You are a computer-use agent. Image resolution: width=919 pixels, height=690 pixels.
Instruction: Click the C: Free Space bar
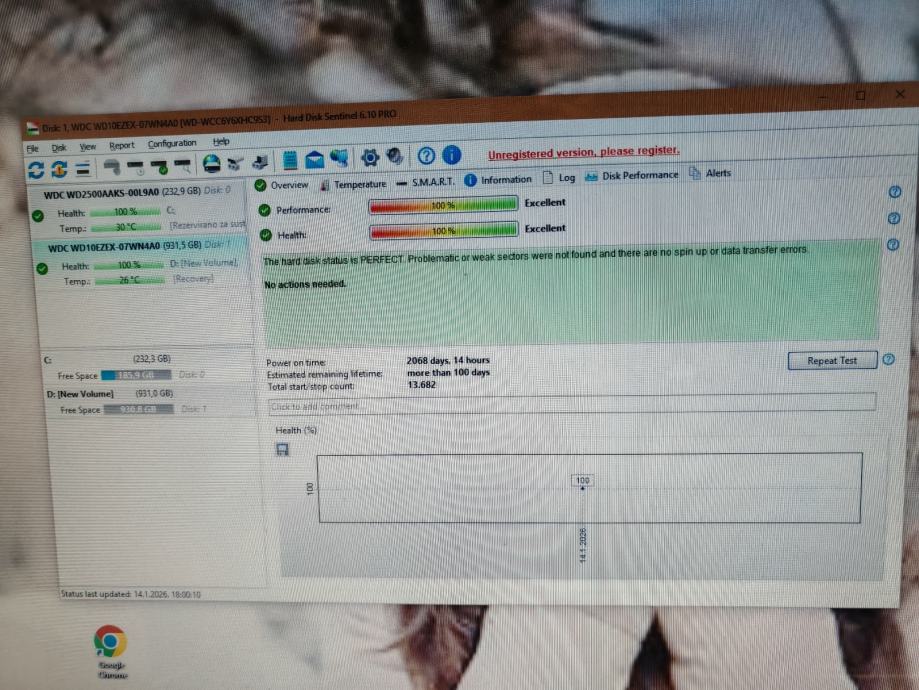[136, 375]
